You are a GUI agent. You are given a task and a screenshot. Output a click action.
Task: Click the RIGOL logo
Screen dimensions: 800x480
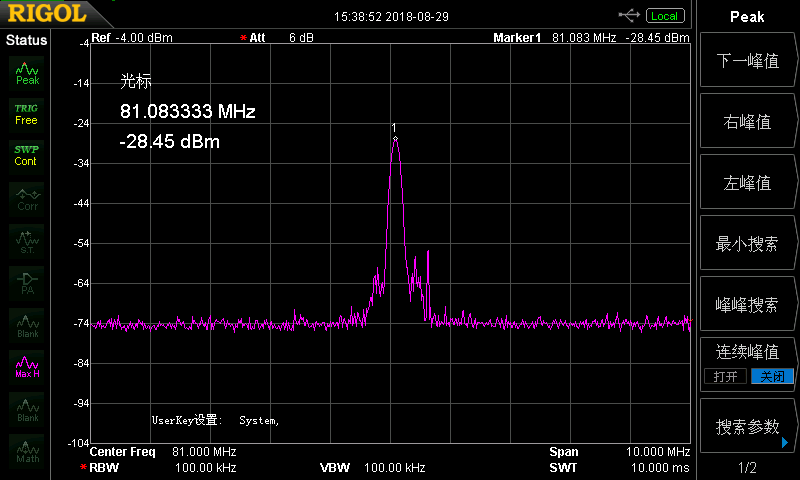click(x=47, y=13)
